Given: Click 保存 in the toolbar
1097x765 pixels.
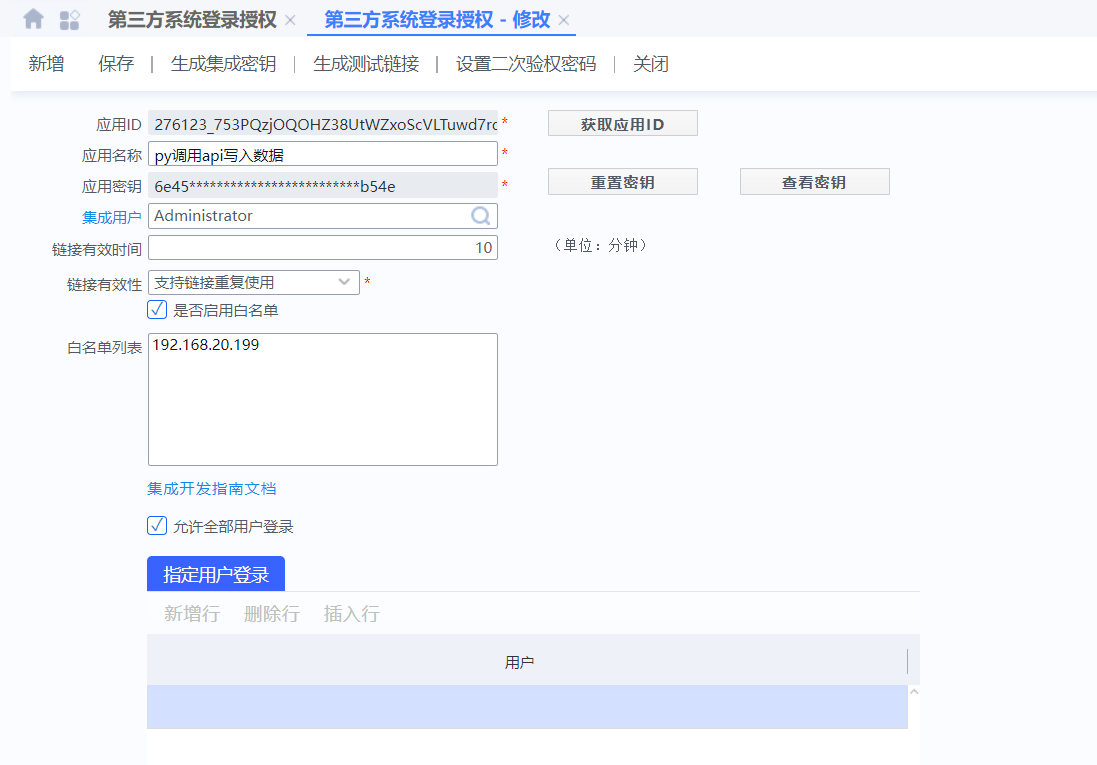Looking at the screenshot, I should (x=116, y=64).
